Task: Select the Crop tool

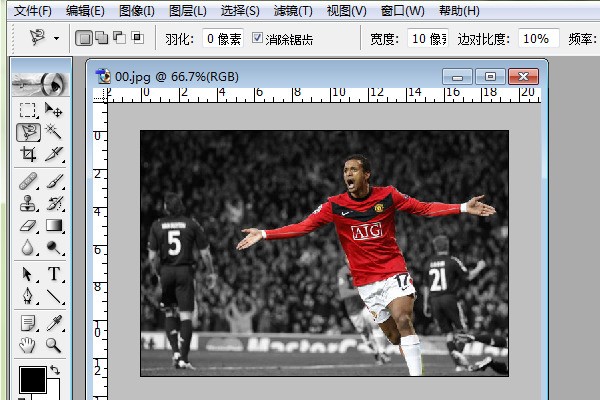Action: click(x=29, y=155)
